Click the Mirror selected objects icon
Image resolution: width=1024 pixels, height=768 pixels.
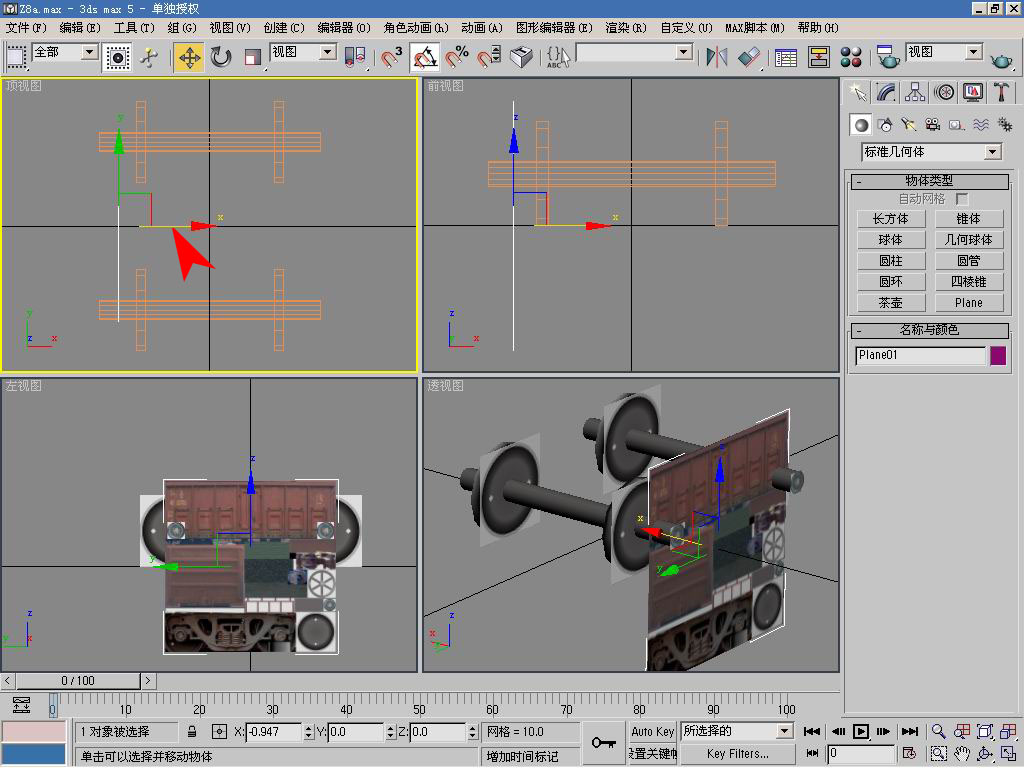[716, 57]
